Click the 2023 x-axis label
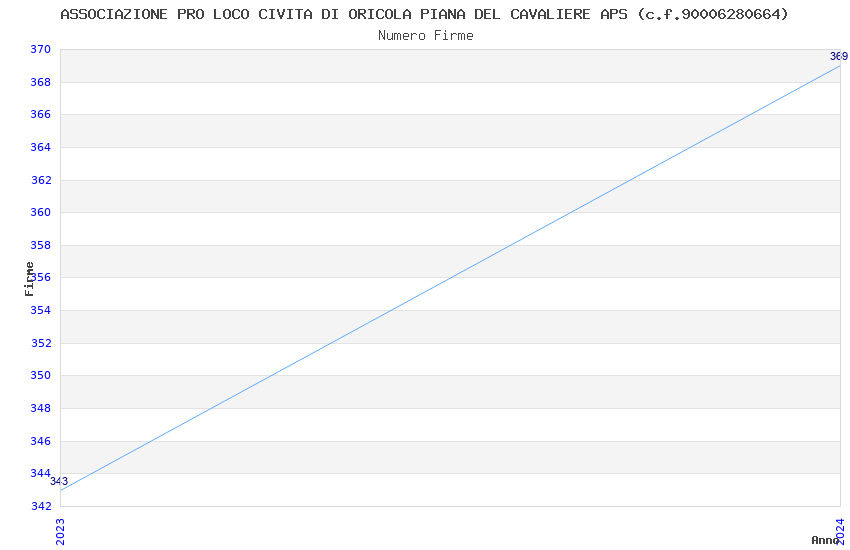Viewport: 850px width, 550px height. click(x=60, y=532)
